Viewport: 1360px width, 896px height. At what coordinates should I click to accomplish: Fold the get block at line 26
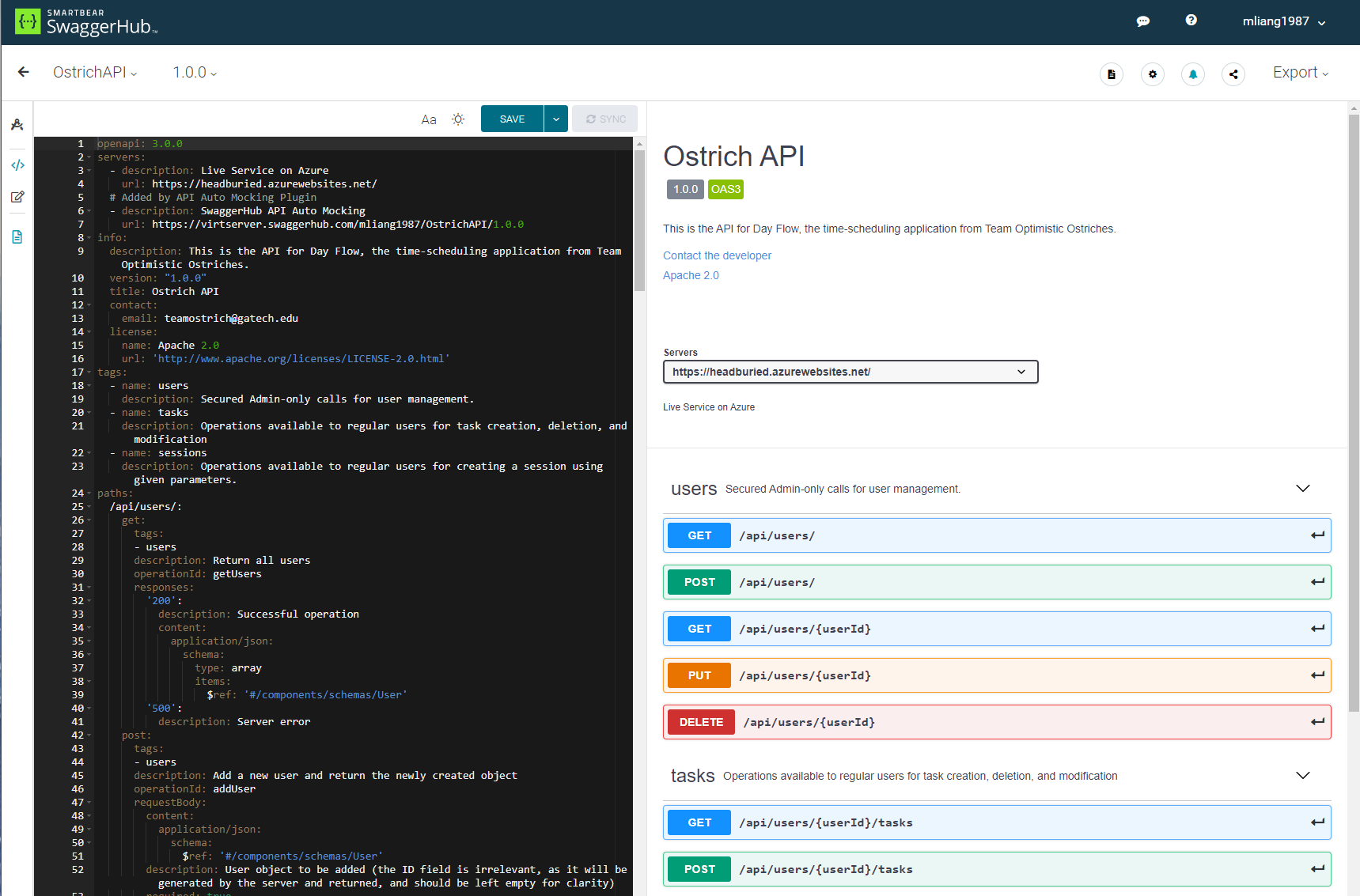(89, 520)
